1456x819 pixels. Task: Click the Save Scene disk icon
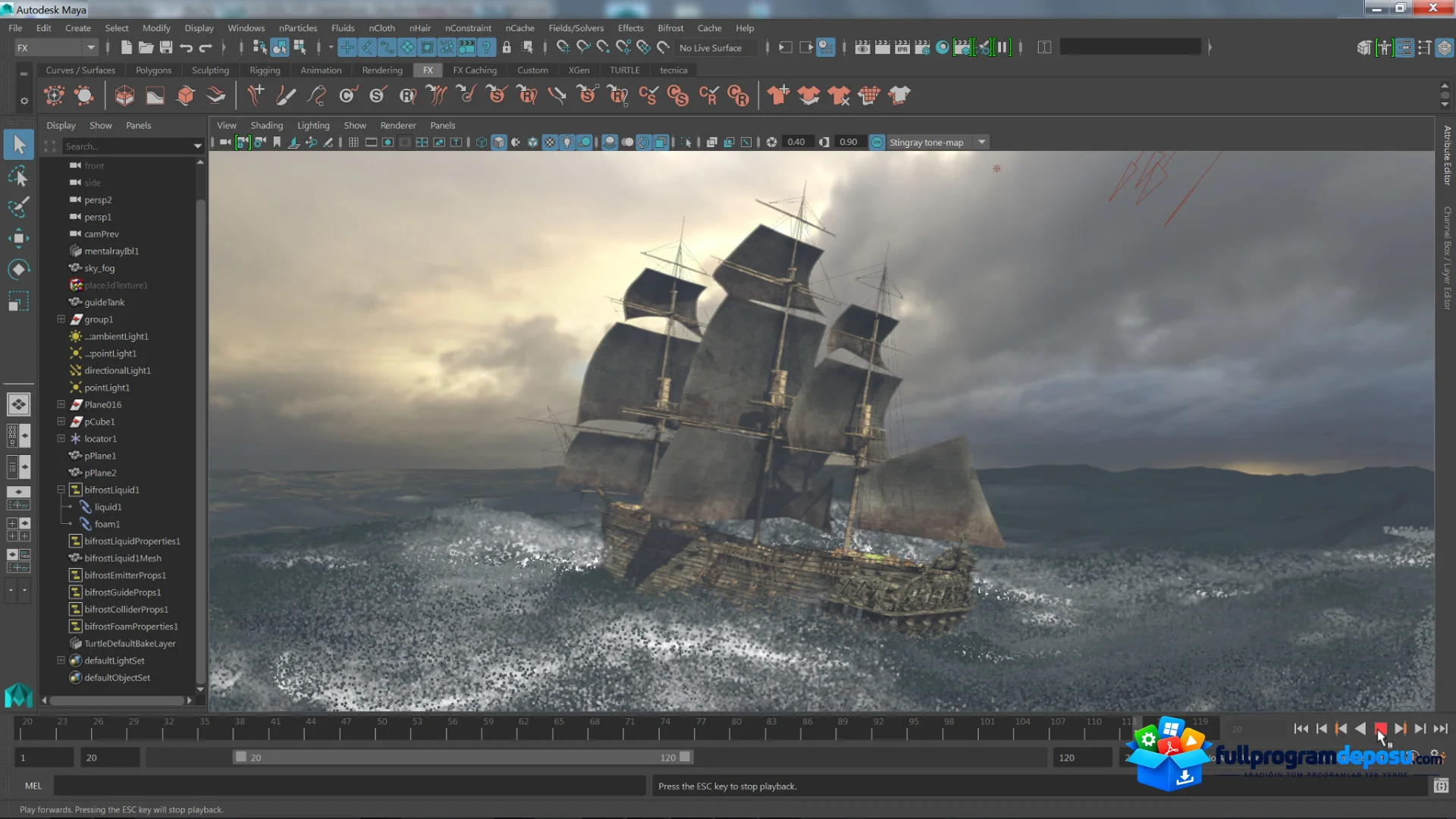pyautogui.click(x=166, y=47)
